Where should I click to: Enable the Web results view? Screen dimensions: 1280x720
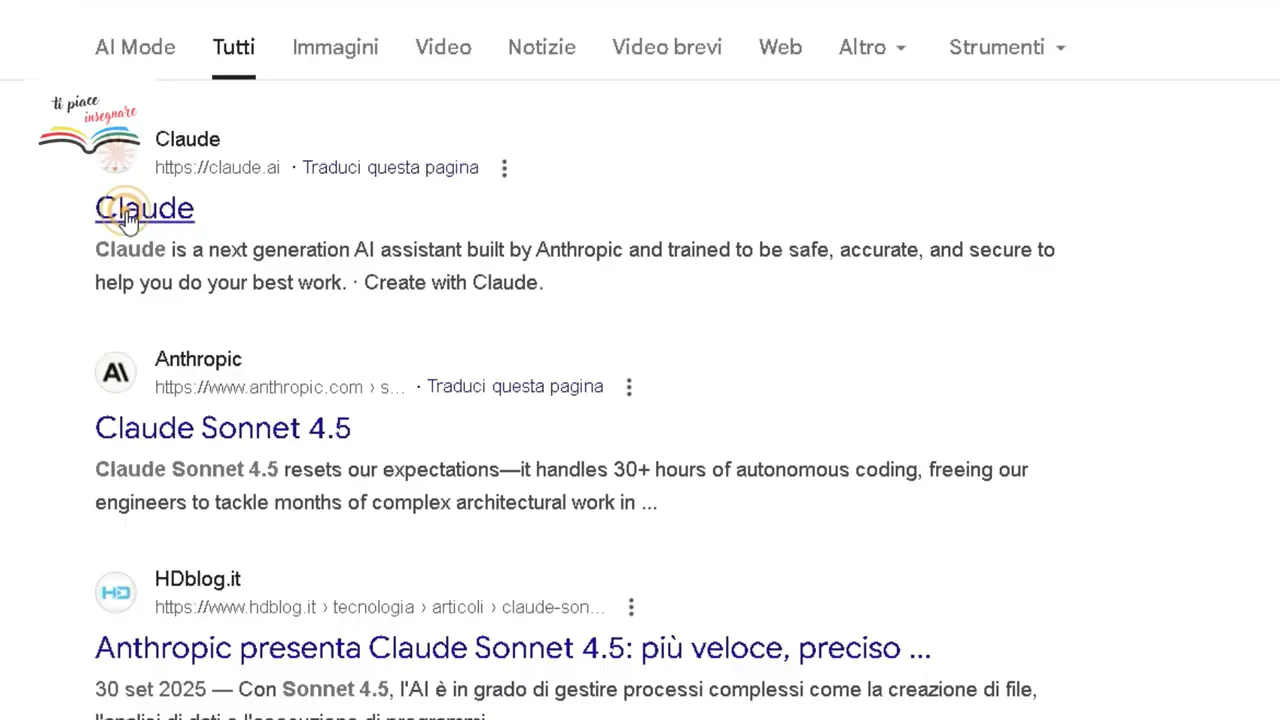tap(780, 47)
